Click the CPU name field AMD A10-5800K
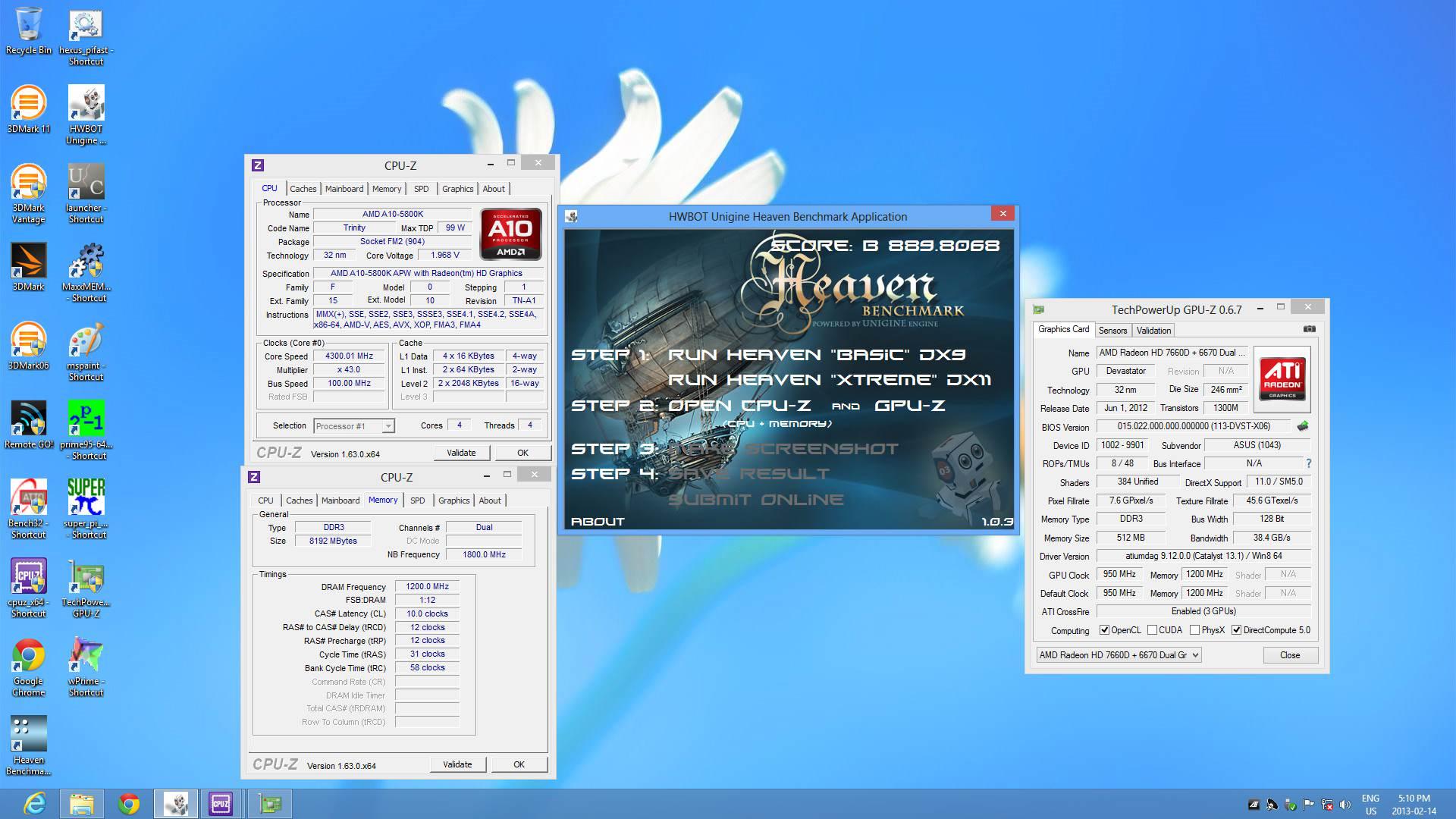 click(393, 215)
